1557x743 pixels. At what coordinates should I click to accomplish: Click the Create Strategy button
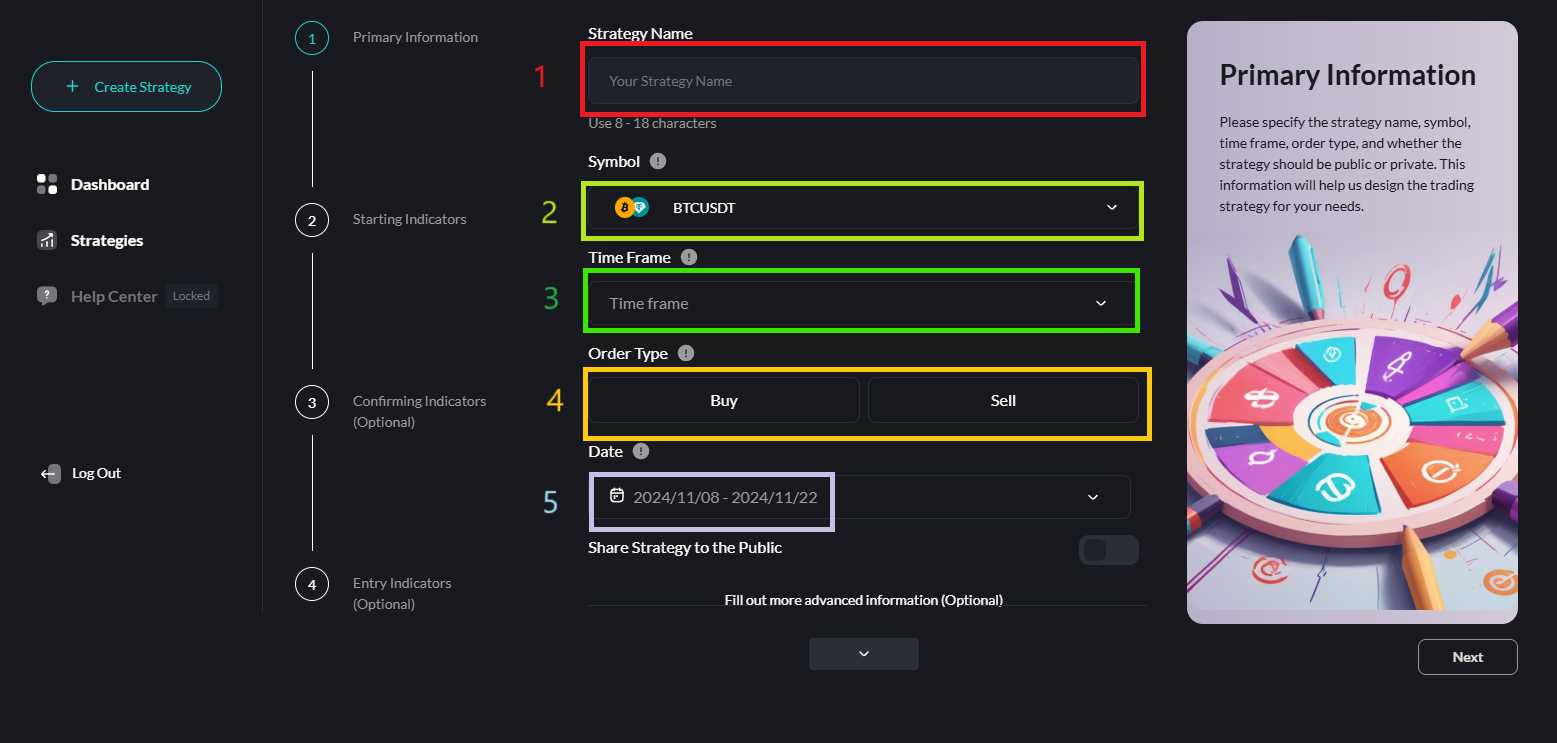[127, 87]
